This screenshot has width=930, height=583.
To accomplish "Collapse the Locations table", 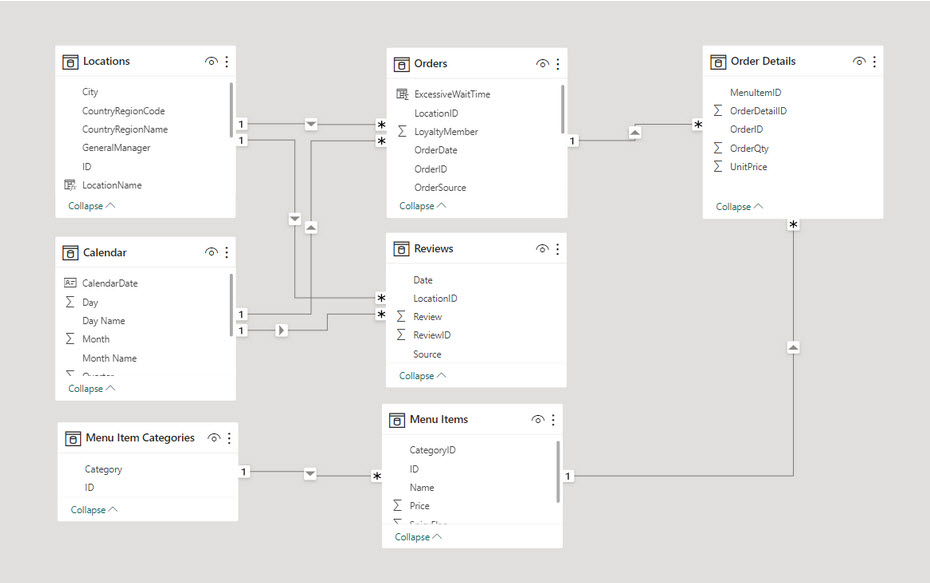I will coord(91,206).
